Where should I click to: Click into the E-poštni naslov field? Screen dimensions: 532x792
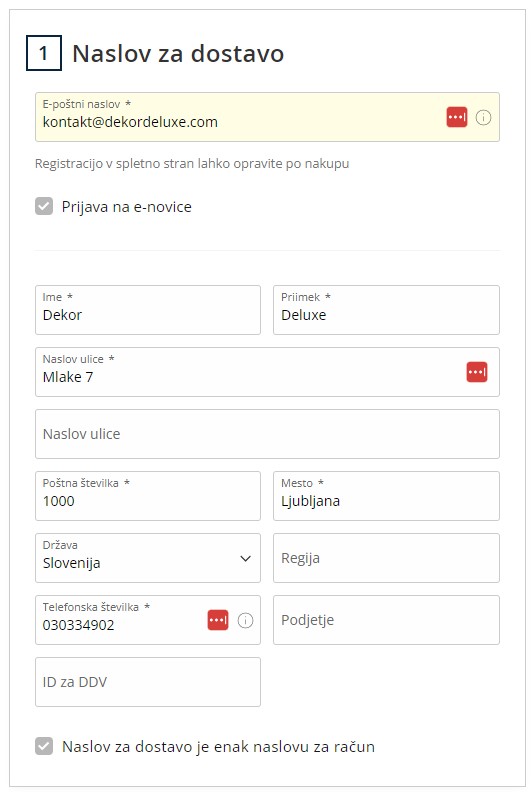click(267, 117)
